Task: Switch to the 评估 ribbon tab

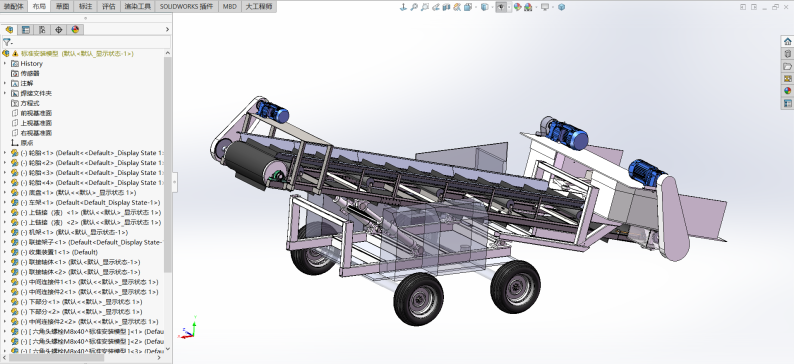Action: pyautogui.click(x=109, y=7)
